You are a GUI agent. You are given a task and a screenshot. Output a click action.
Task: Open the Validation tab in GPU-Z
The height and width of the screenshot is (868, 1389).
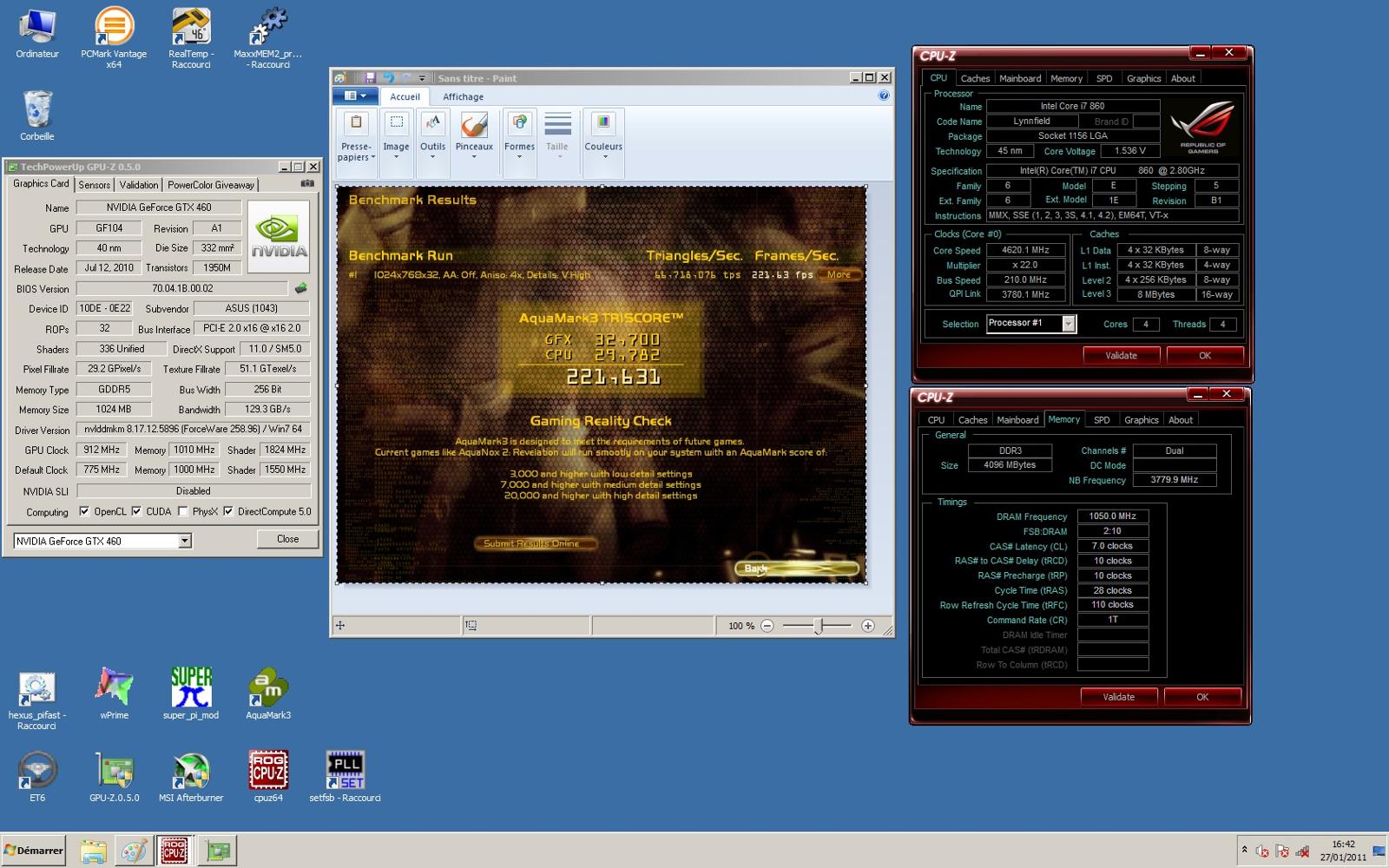tap(139, 185)
